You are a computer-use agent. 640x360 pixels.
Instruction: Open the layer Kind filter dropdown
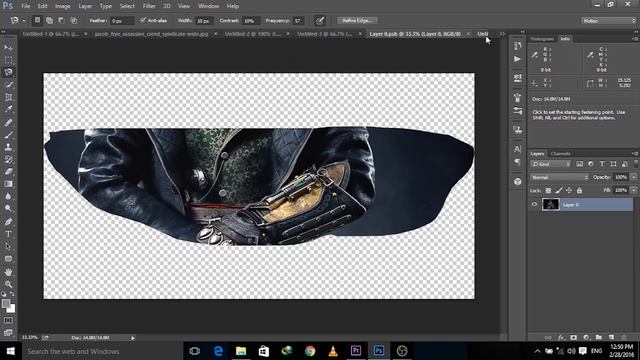551,164
